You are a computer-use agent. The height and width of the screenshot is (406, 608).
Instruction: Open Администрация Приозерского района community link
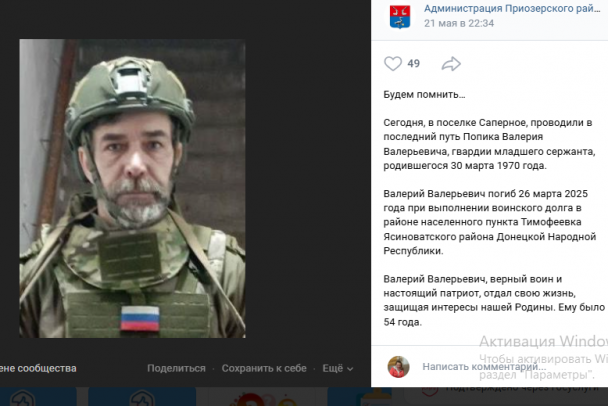point(512,9)
